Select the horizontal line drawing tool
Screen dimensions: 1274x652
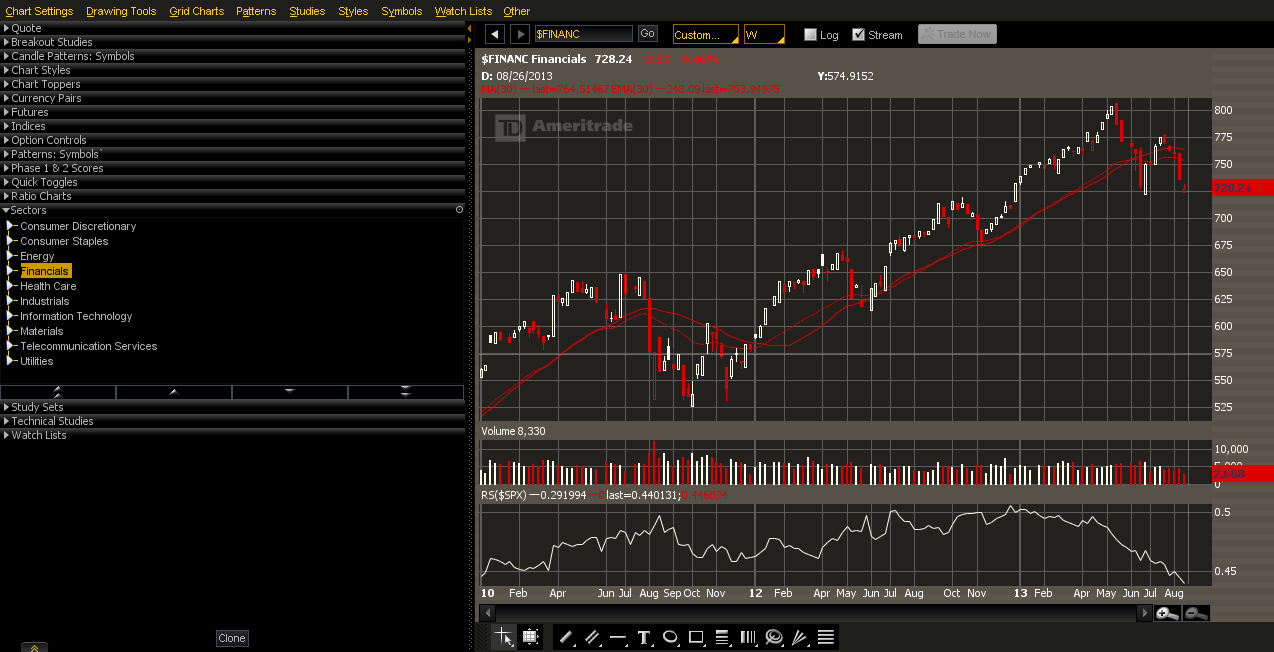[x=617, y=637]
